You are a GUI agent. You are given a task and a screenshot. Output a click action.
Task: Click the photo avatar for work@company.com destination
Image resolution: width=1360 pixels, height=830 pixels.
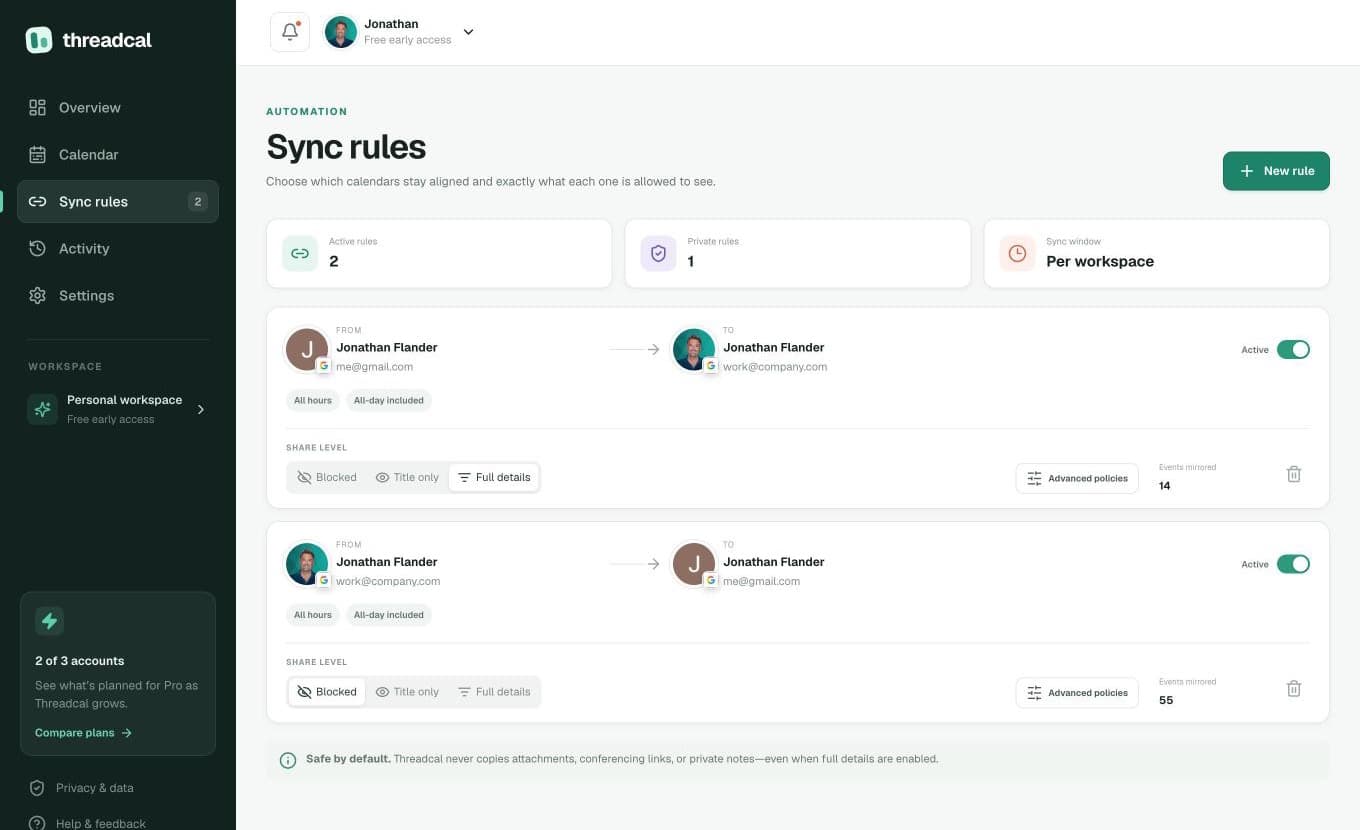tap(694, 349)
